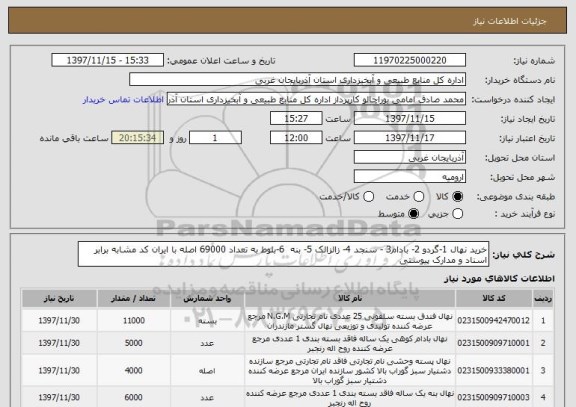The height and width of the screenshot is (407, 576).
Task: Click the نهال بادام کوهی product name cell
Action: coord(350,343)
